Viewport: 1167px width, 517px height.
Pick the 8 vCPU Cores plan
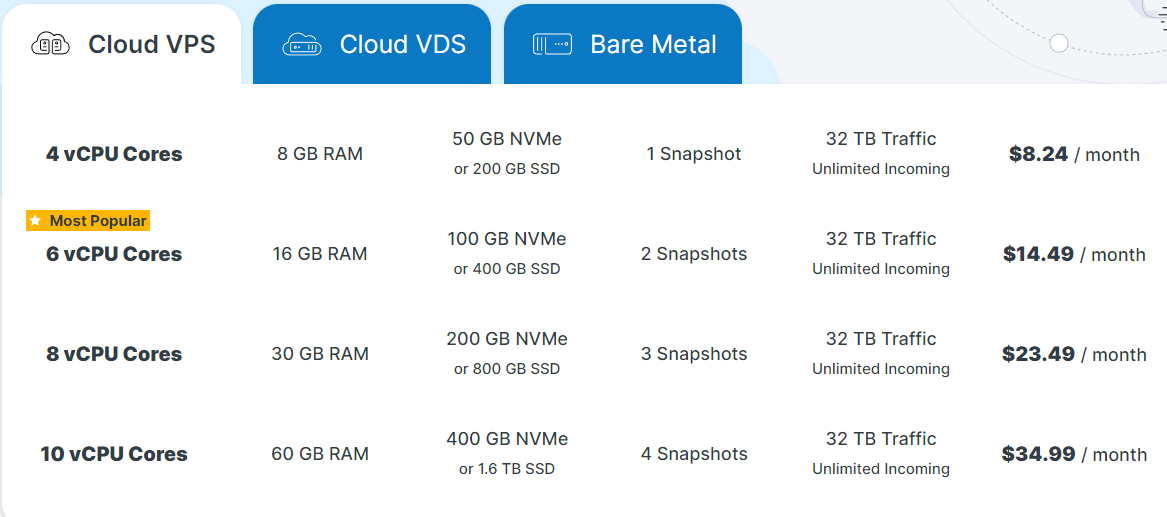point(114,354)
